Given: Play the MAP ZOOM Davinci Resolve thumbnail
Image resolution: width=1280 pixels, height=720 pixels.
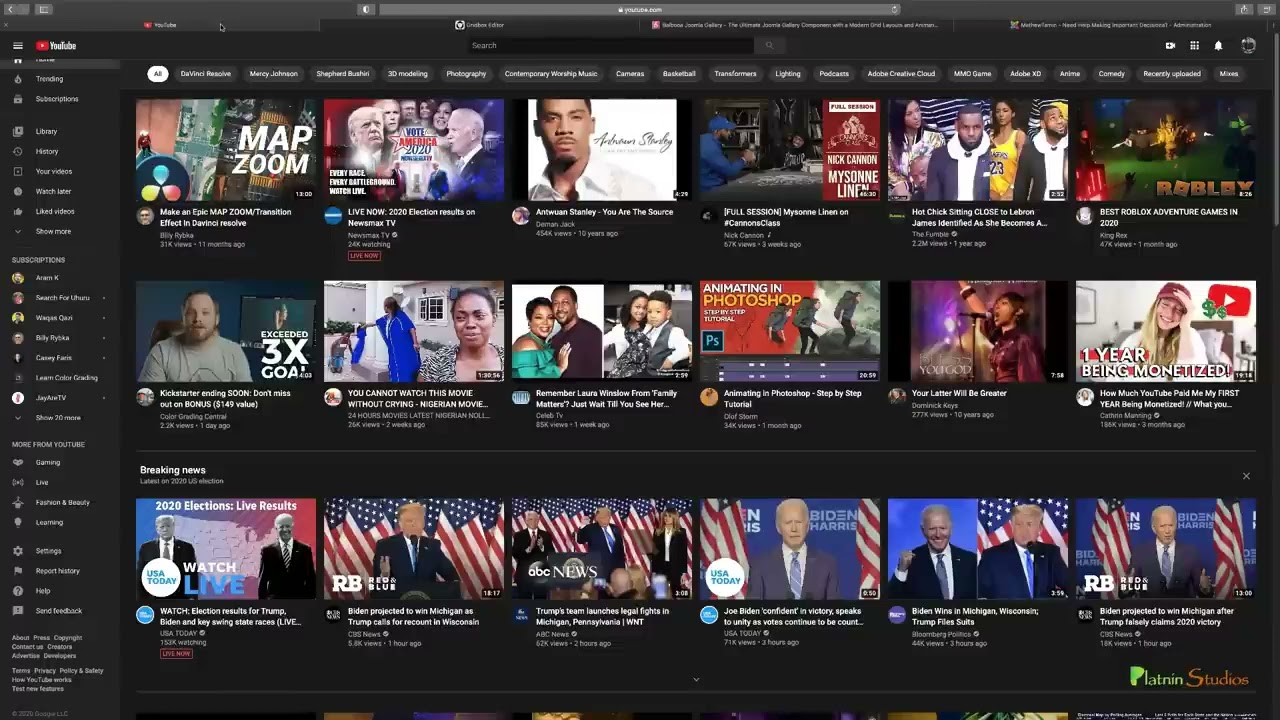Looking at the screenshot, I should click(x=226, y=150).
